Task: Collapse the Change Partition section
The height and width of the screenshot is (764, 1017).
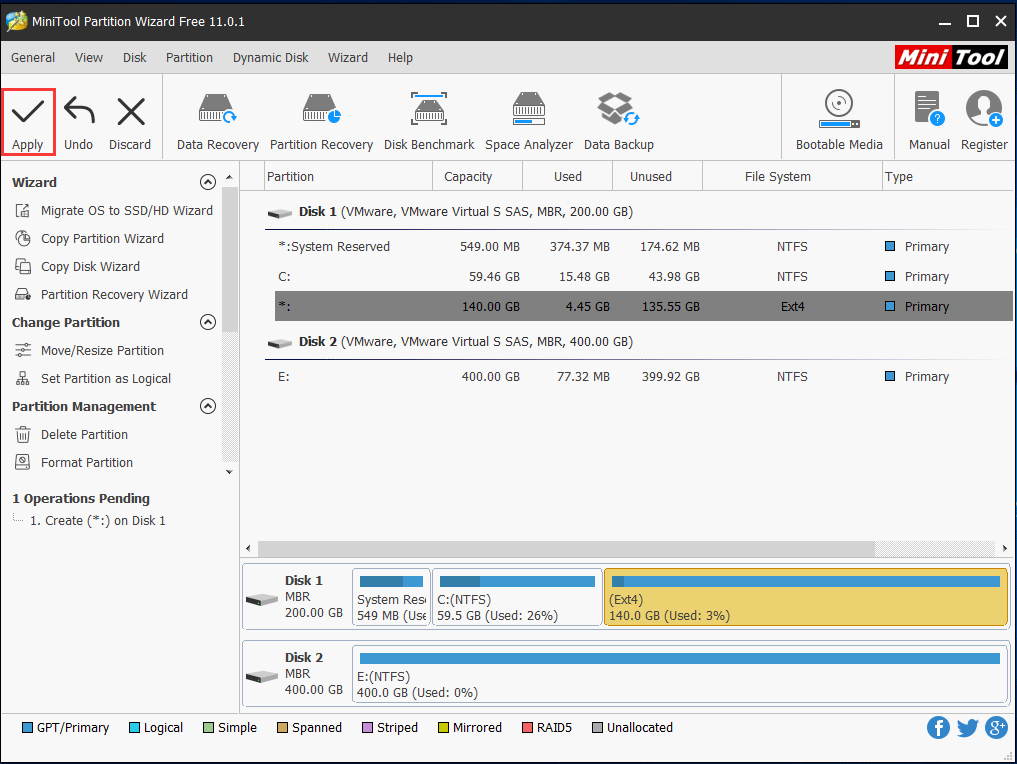Action: click(x=208, y=322)
